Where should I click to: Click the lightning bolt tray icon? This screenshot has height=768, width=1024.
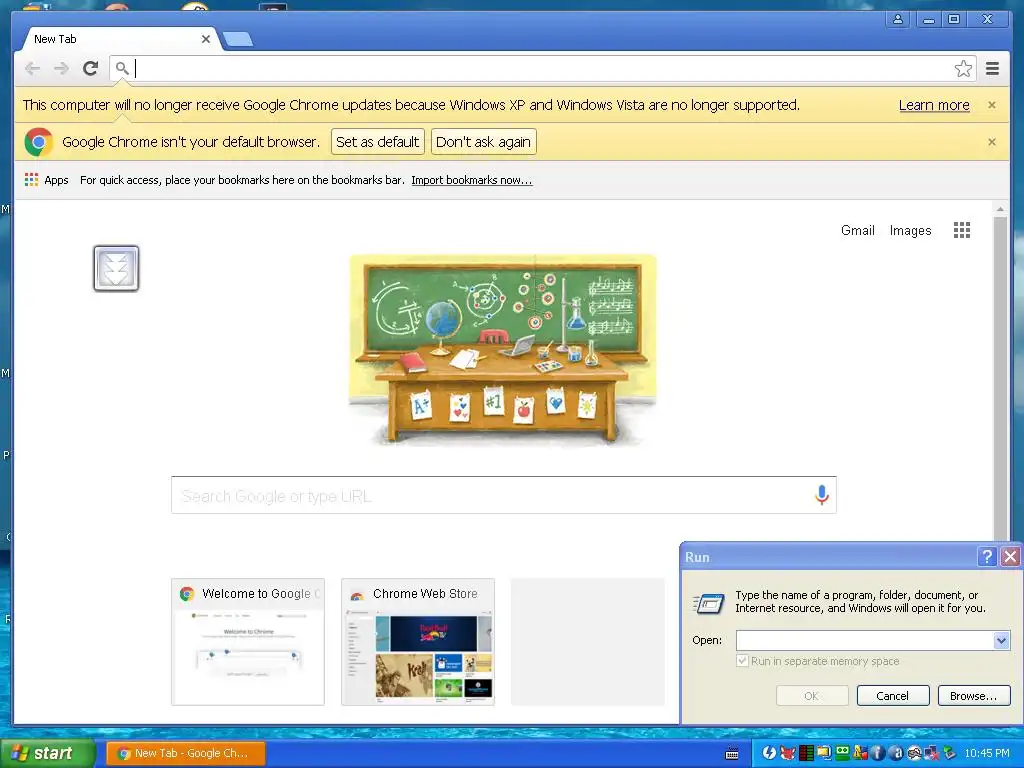(x=769, y=753)
